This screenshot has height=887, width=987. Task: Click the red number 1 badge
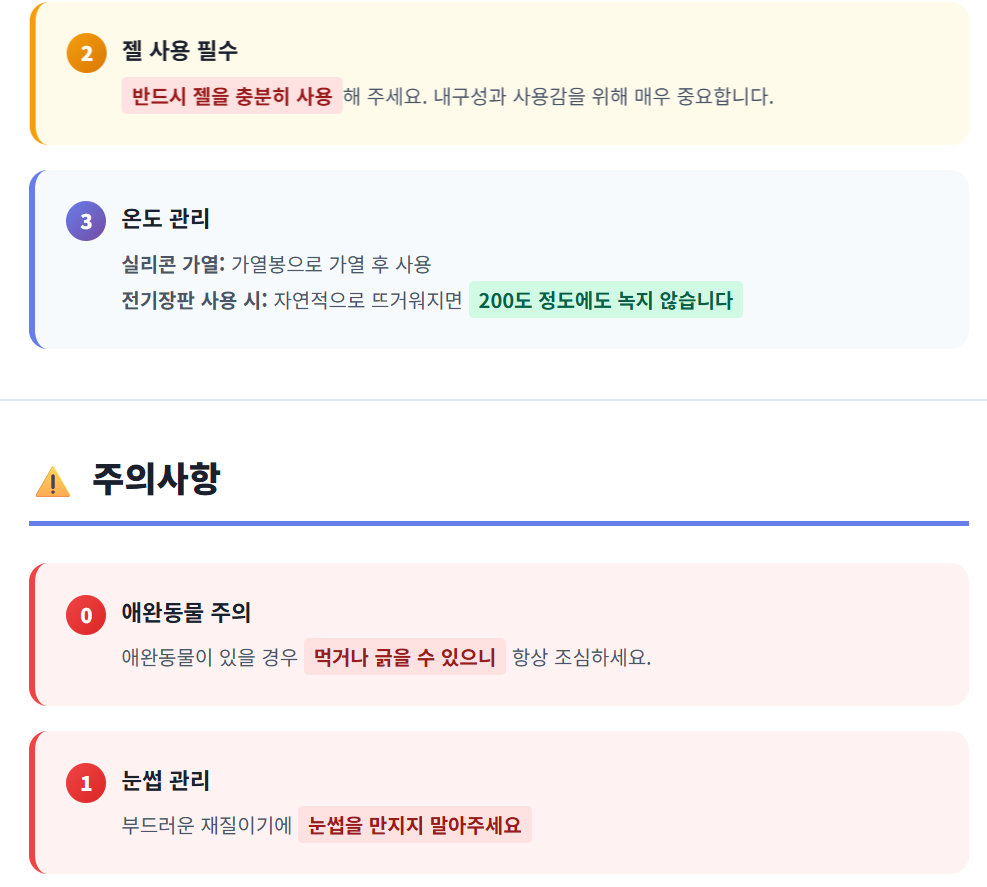86,783
